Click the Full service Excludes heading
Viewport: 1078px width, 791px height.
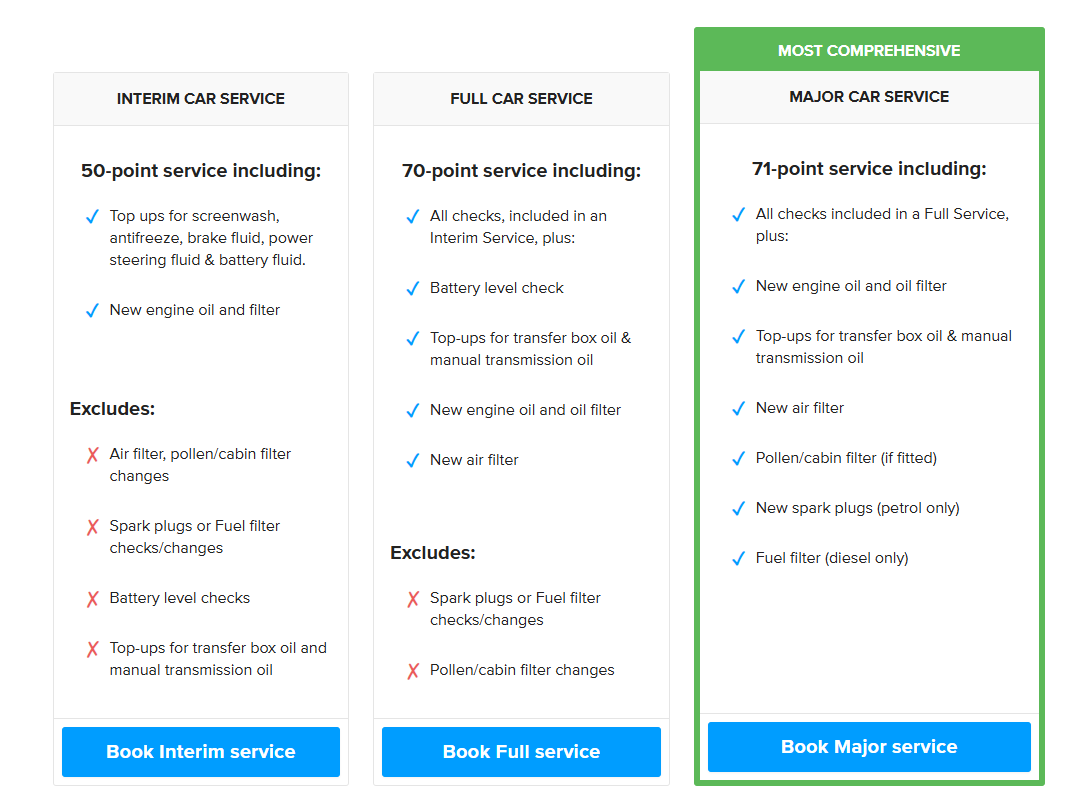point(433,553)
